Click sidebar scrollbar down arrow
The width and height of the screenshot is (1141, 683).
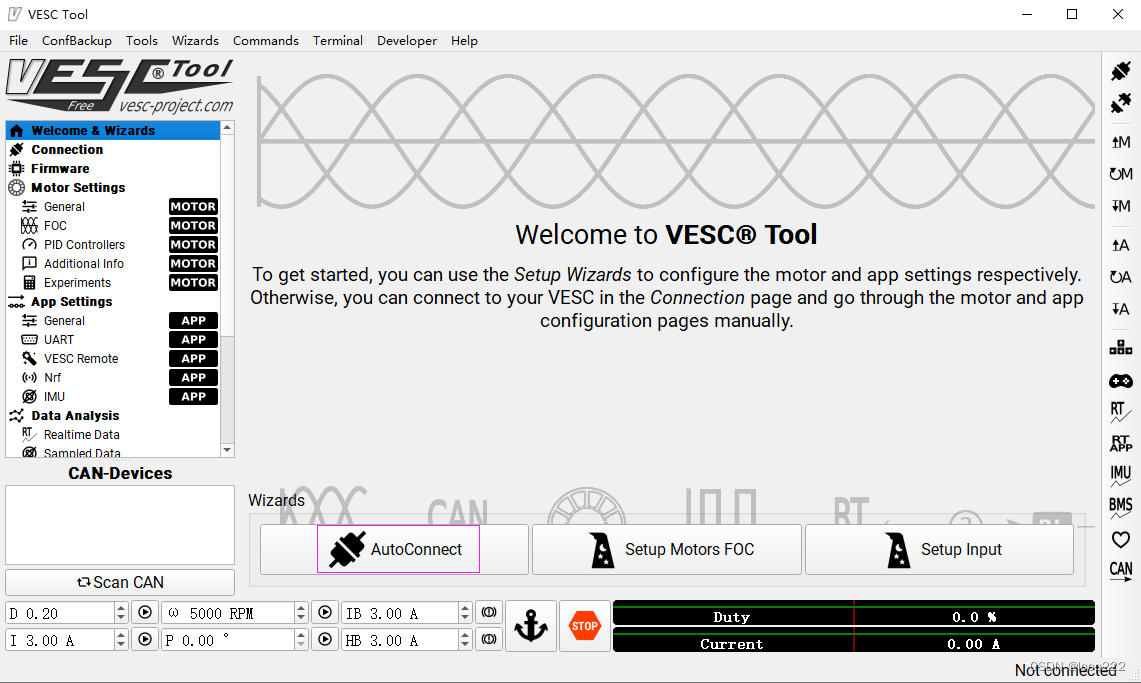tap(227, 450)
